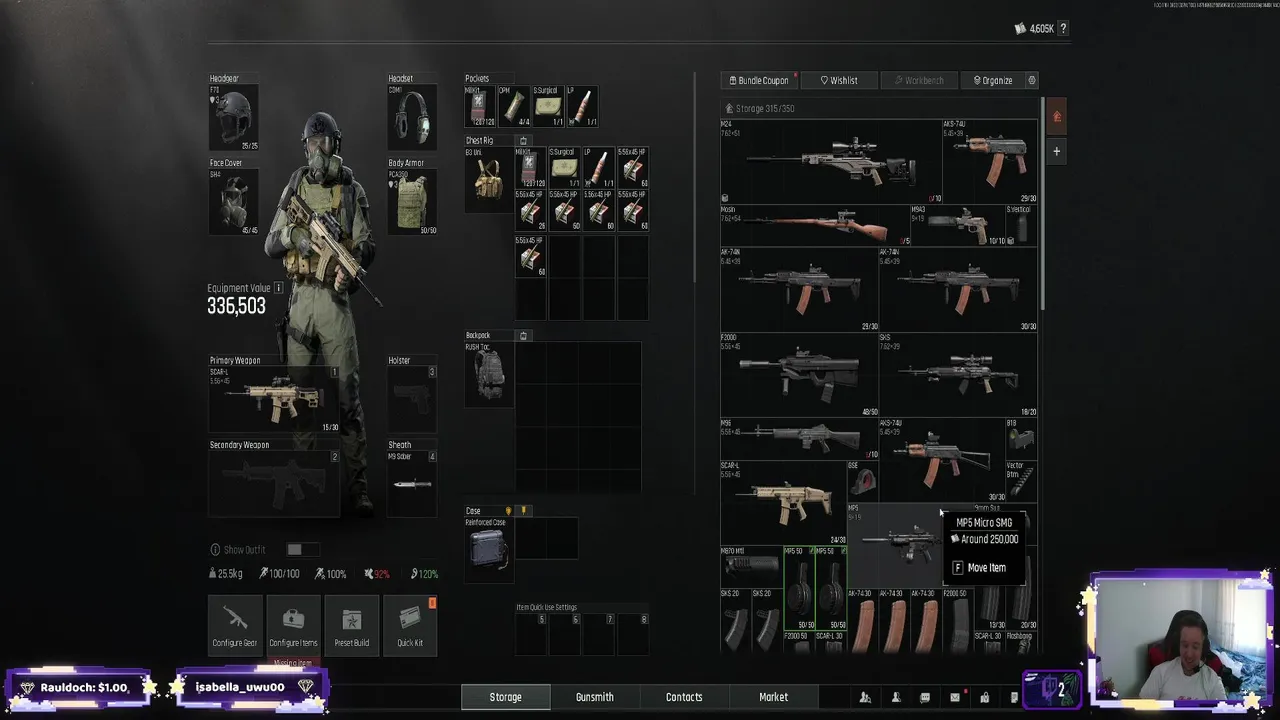Select the empty Holster slot
The image size is (1280, 720).
[x=412, y=400]
